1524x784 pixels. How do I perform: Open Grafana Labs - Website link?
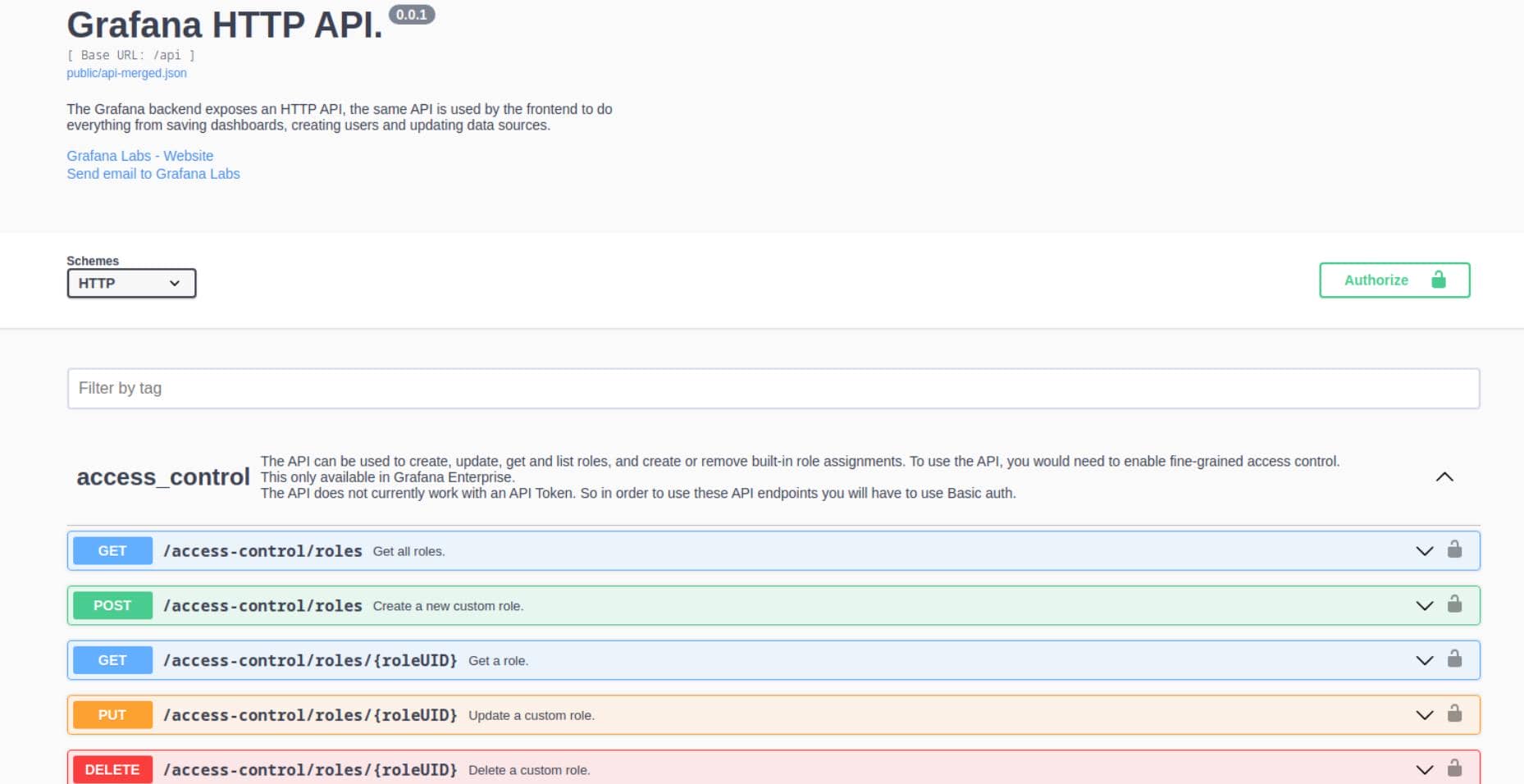pos(139,156)
